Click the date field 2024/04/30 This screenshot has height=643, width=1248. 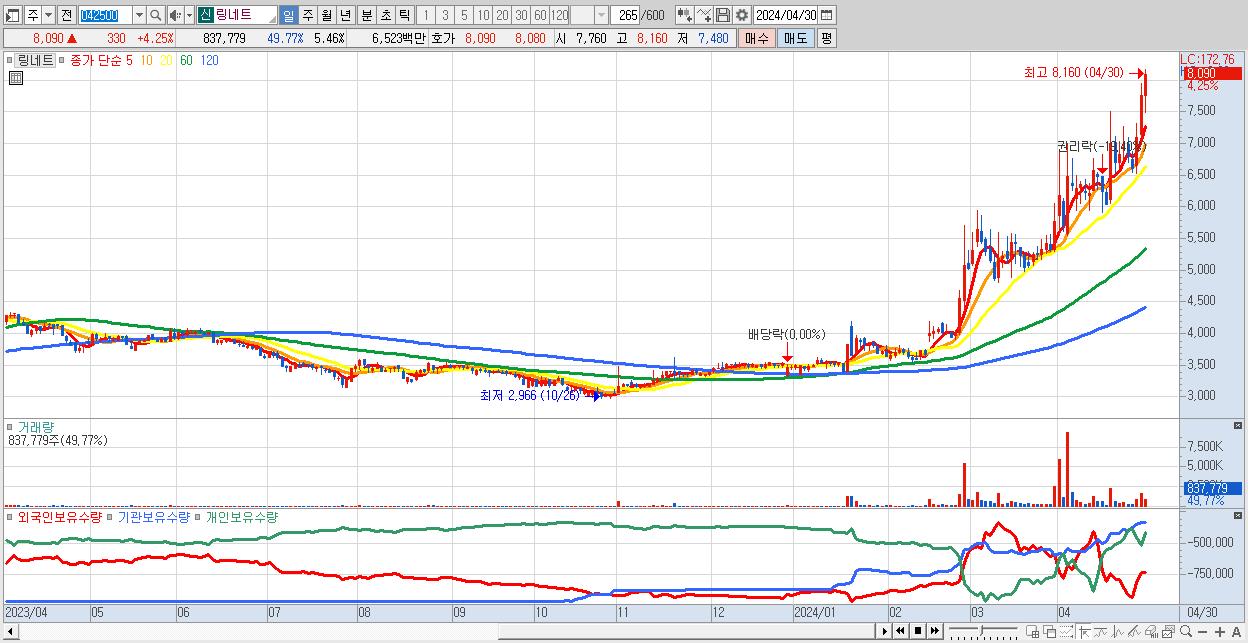tap(786, 15)
